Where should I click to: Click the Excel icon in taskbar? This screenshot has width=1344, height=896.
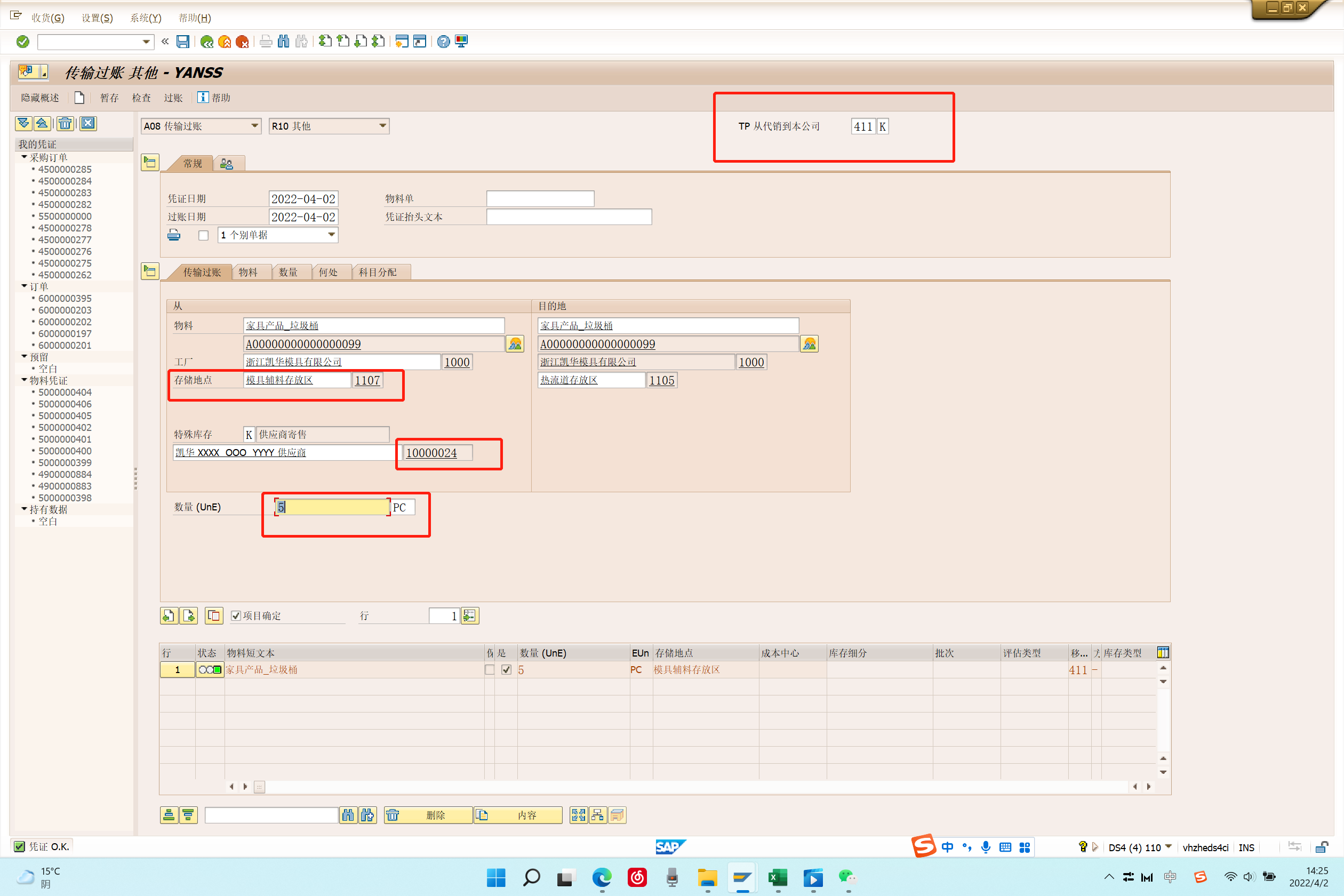[x=777, y=877]
